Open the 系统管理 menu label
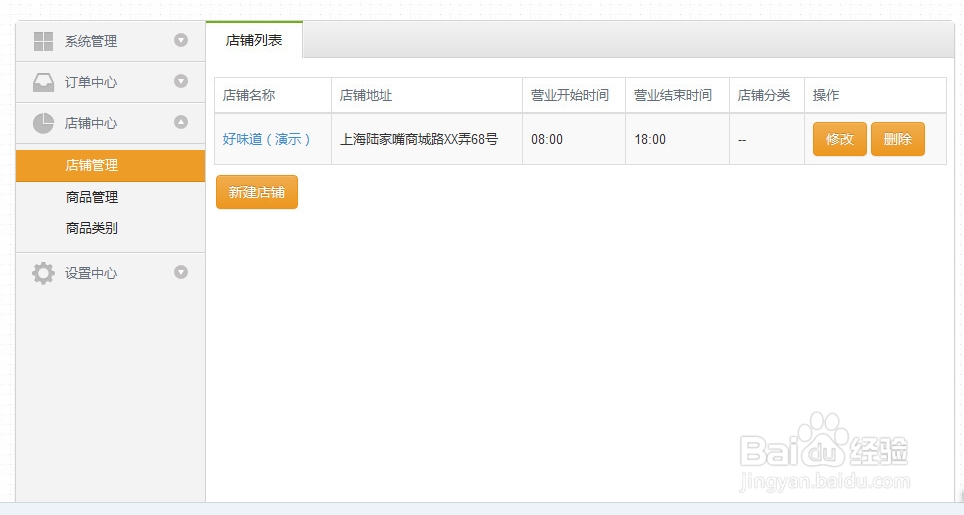This screenshot has height=515, width=964. tap(91, 41)
